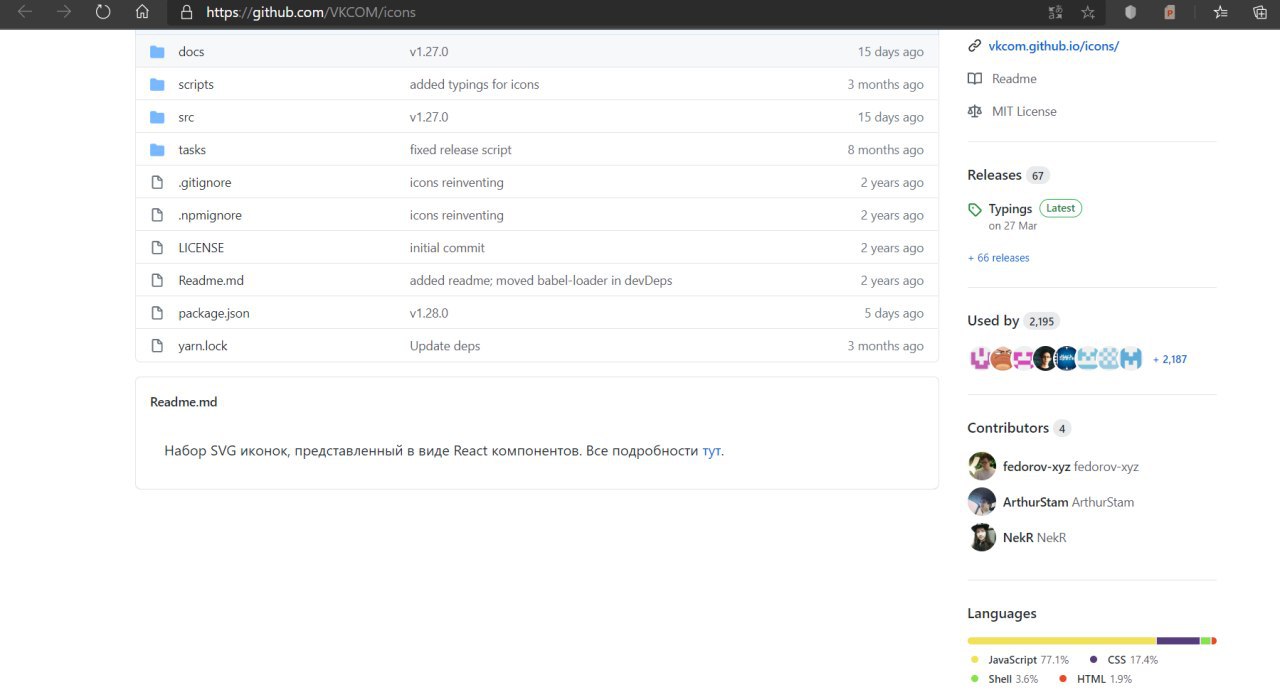Open the Typings latest release
Screen dimensions: 1280x697
coord(1010,209)
